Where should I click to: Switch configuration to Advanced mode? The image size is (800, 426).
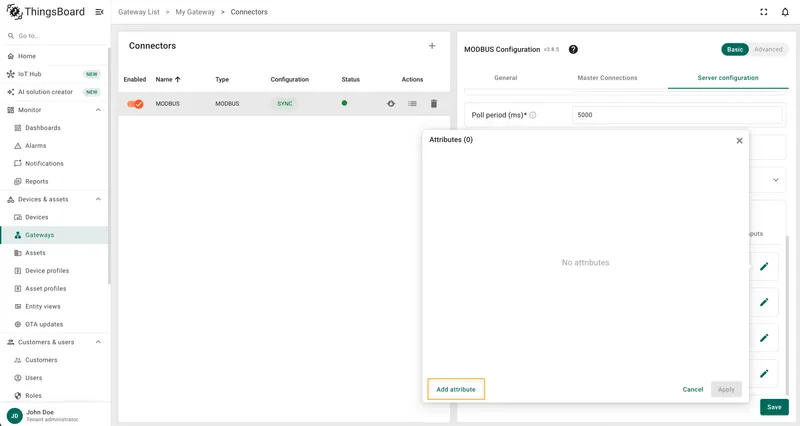[x=768, y=49]
